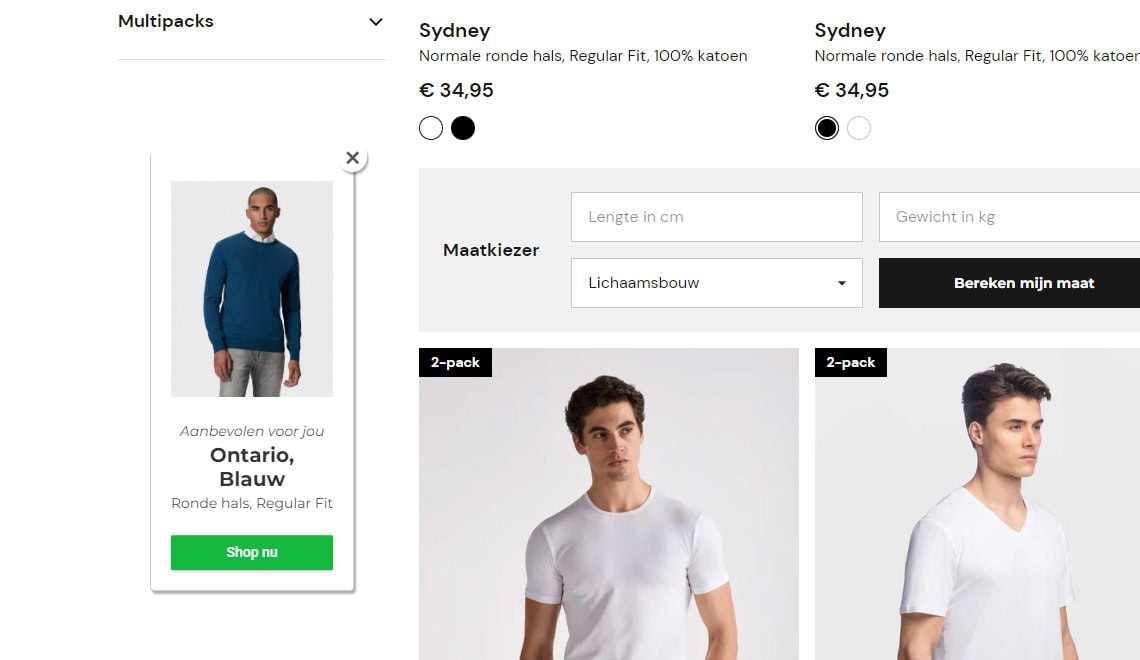The height and width of the screenshot is (660, 1140).
Task: Click the Ontario, Blauw product name
Action: click(252, 467)
